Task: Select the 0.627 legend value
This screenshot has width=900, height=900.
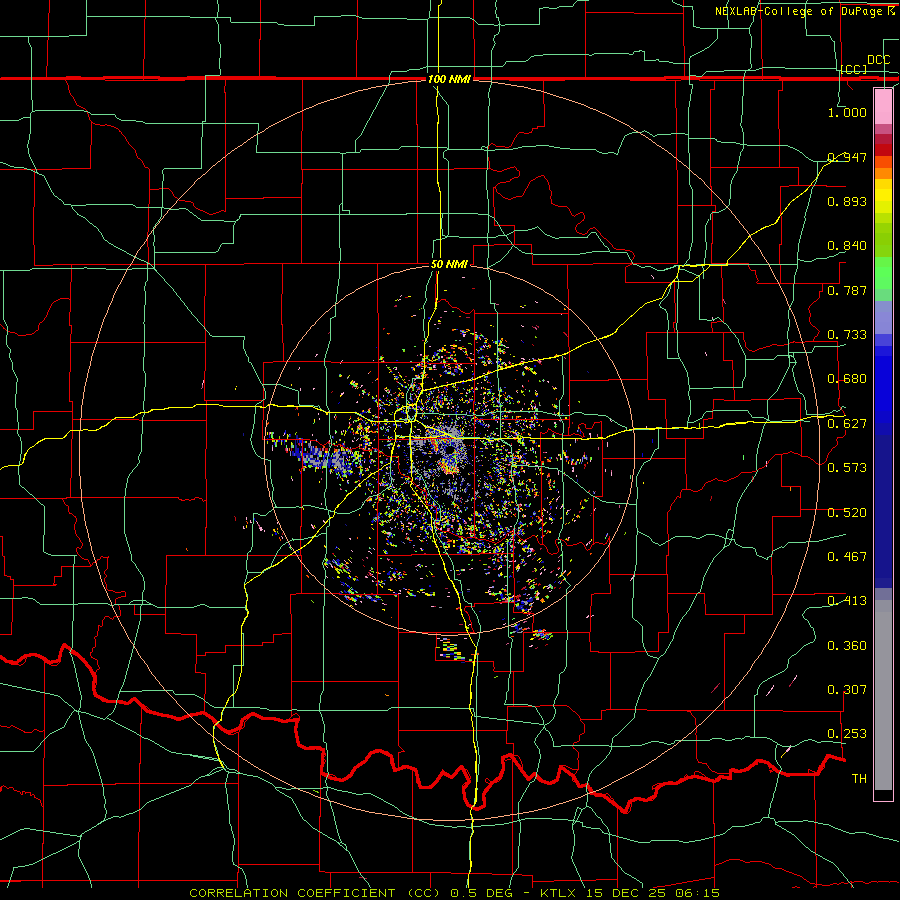Action: tap(847, 424)
